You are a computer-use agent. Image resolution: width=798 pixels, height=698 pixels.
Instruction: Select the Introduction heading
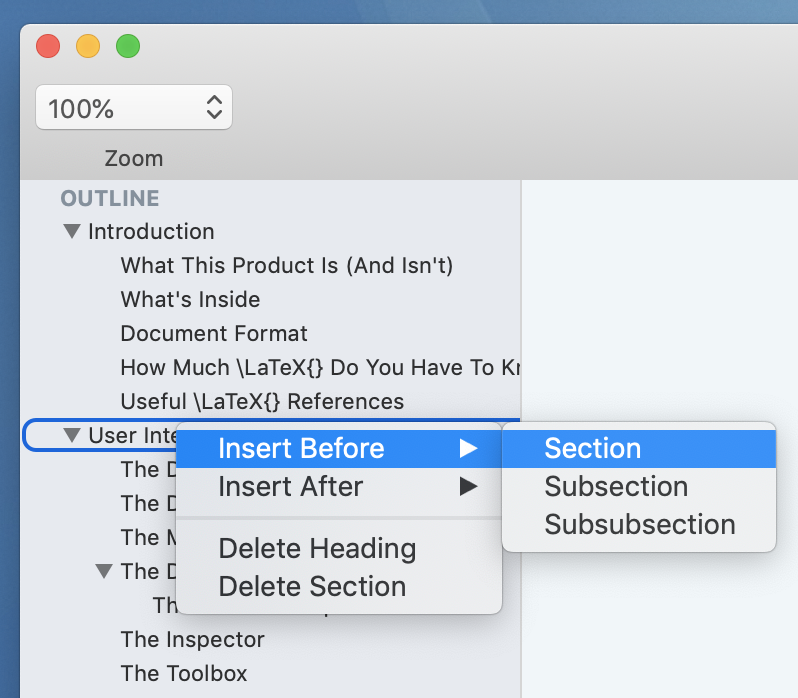pos(151,231)
